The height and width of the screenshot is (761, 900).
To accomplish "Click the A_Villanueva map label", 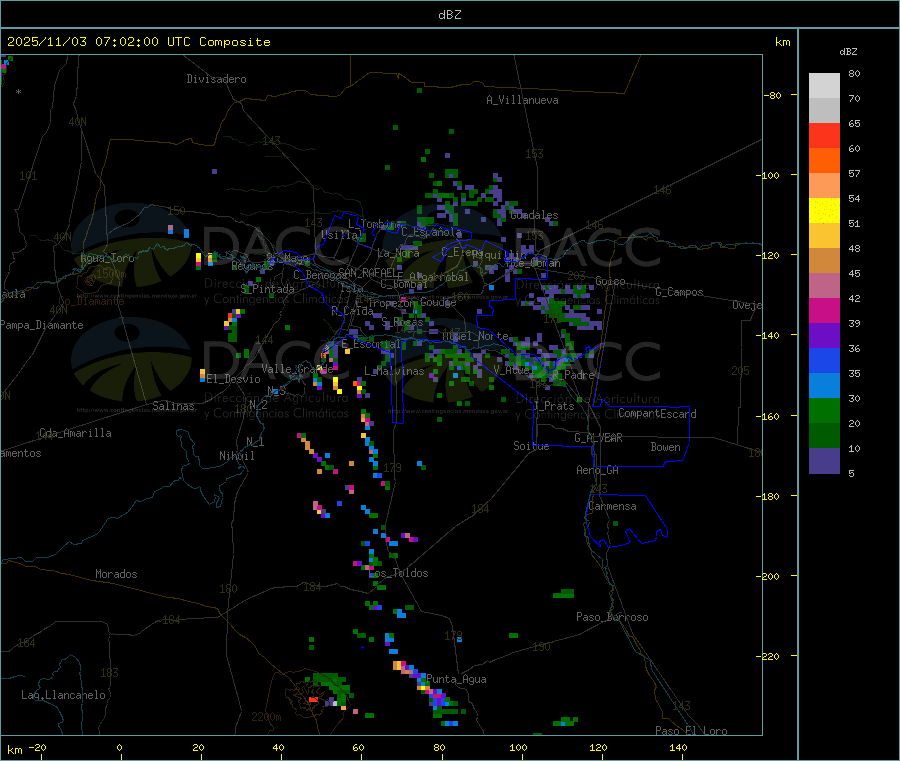I will 522,100.
